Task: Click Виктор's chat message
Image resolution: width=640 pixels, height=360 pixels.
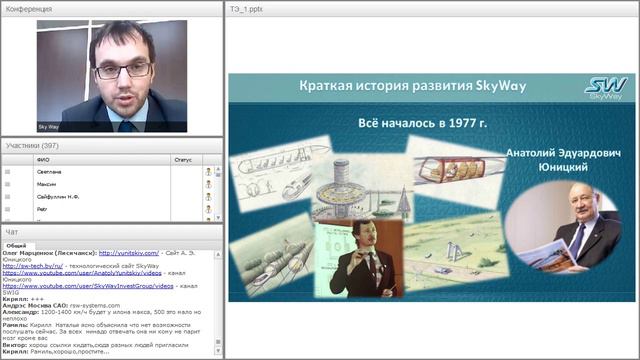Action: tap(95, 345)
